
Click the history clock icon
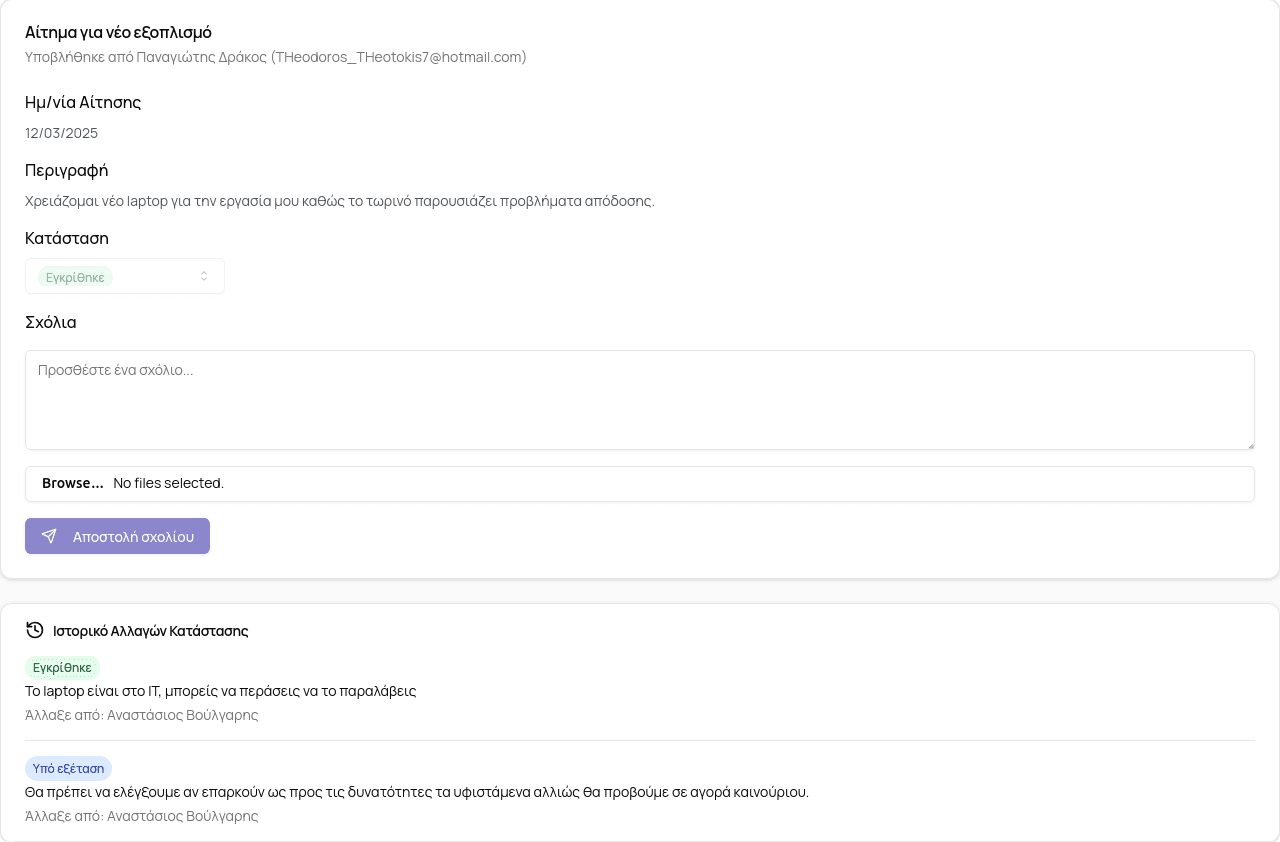35,630
